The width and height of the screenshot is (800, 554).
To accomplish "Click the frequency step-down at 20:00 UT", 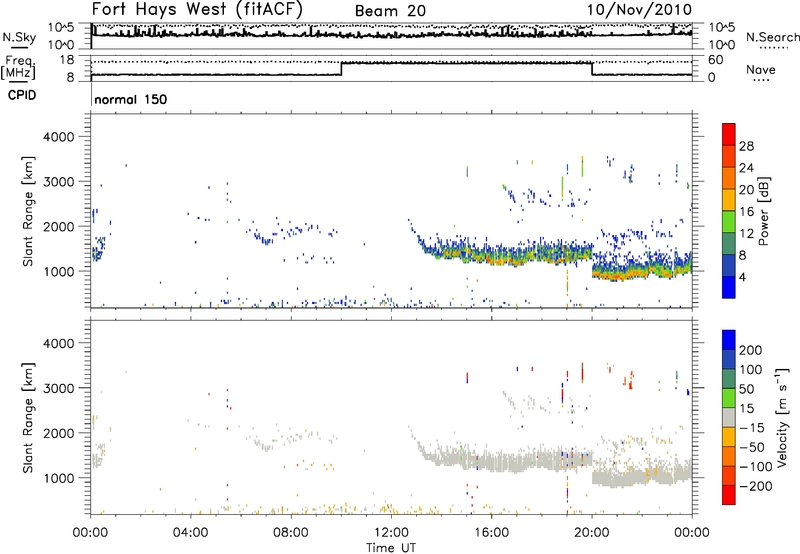I will pos(592,69).
